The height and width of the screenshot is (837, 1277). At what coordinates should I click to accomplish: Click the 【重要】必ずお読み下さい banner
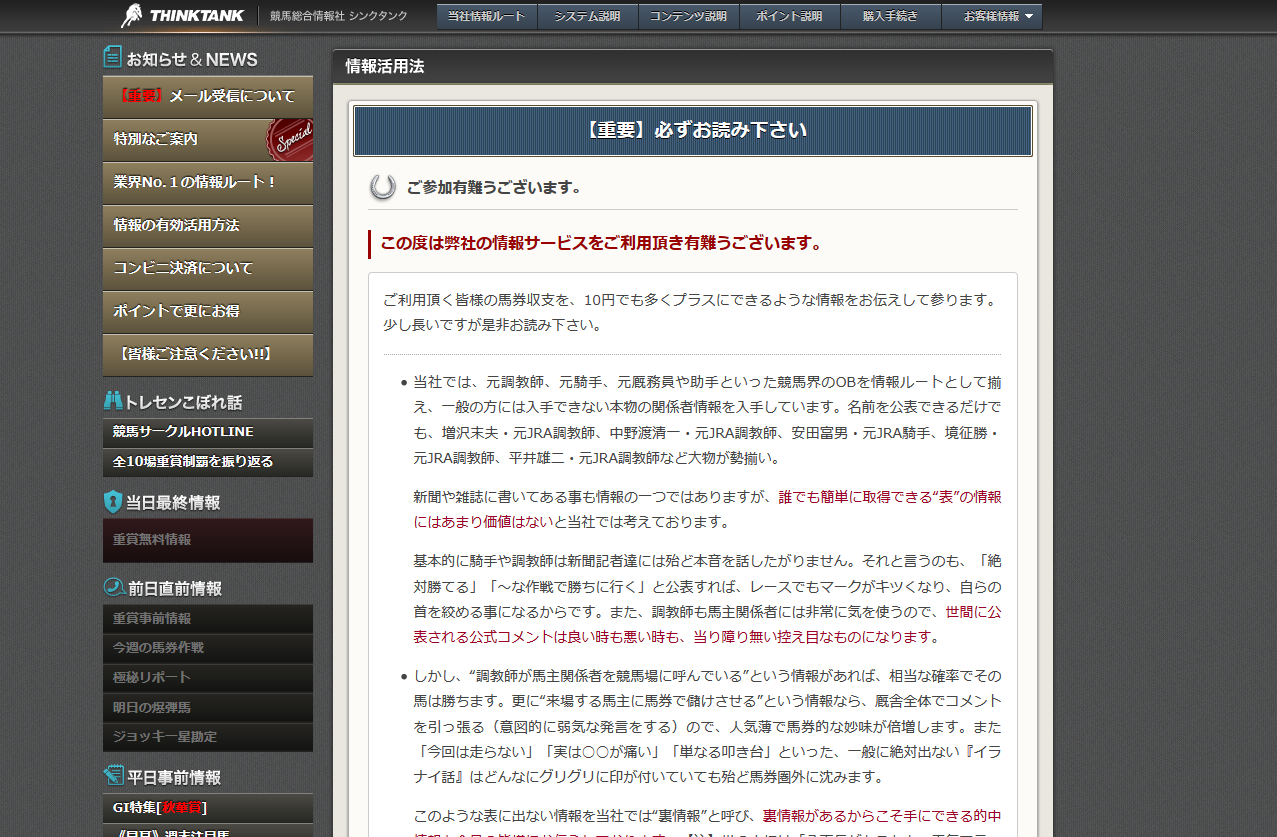coord(693,131)
